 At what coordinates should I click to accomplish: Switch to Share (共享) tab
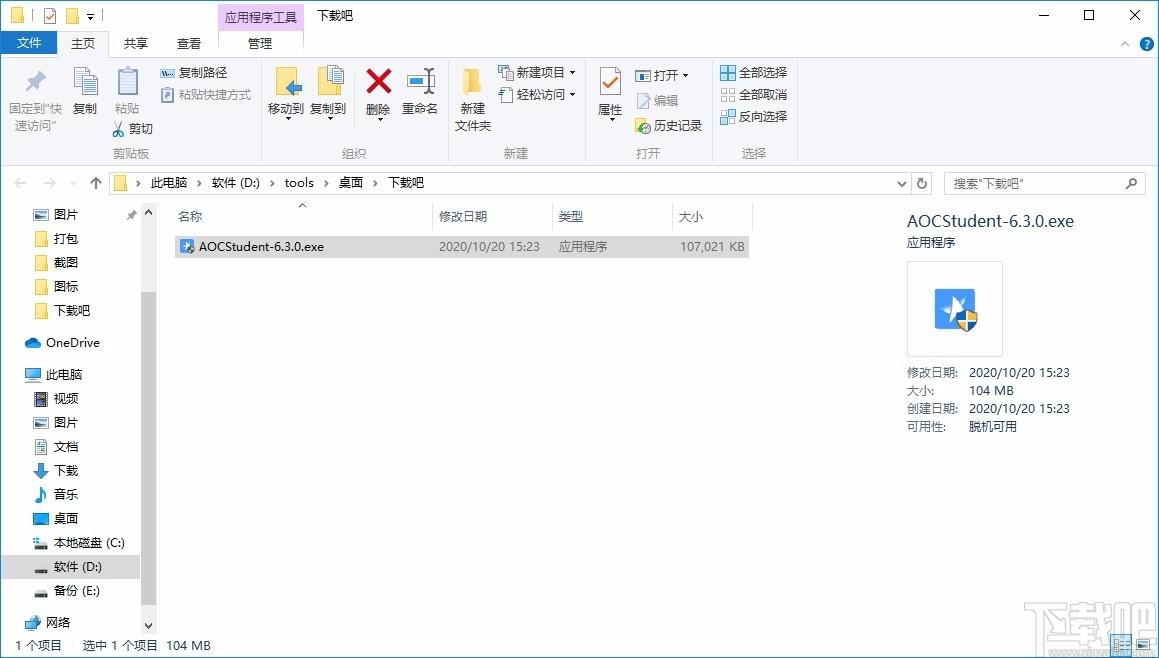135,44
